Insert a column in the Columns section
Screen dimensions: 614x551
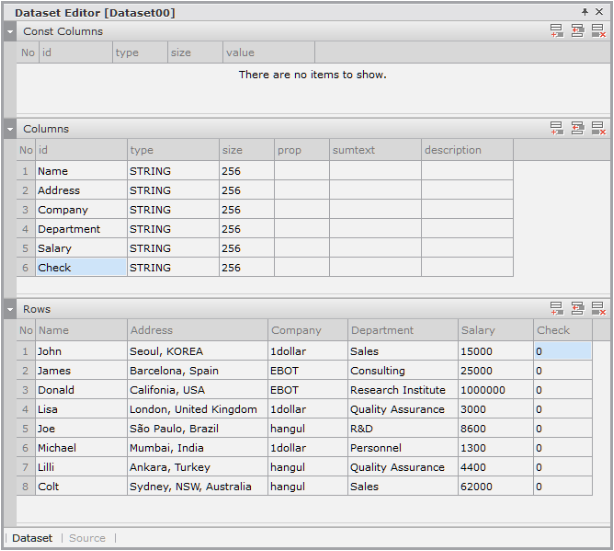click(577, 128)
